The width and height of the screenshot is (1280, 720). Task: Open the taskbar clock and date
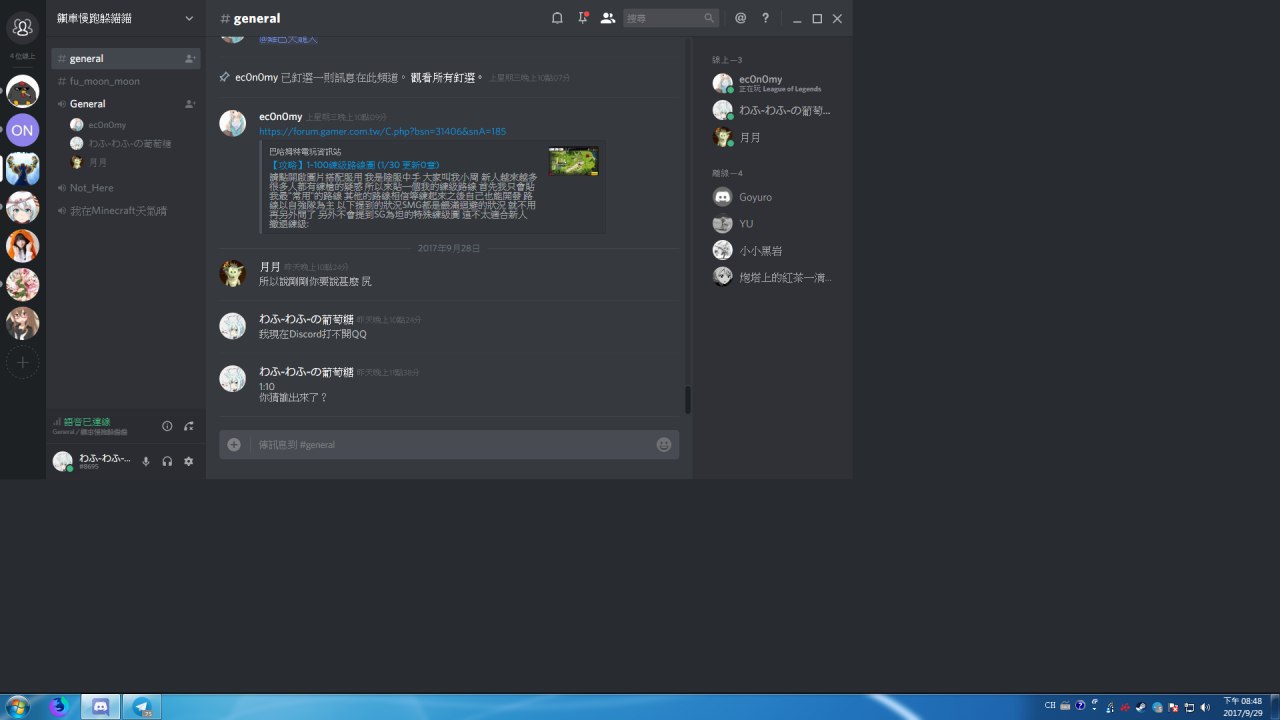coord(1243,706)
